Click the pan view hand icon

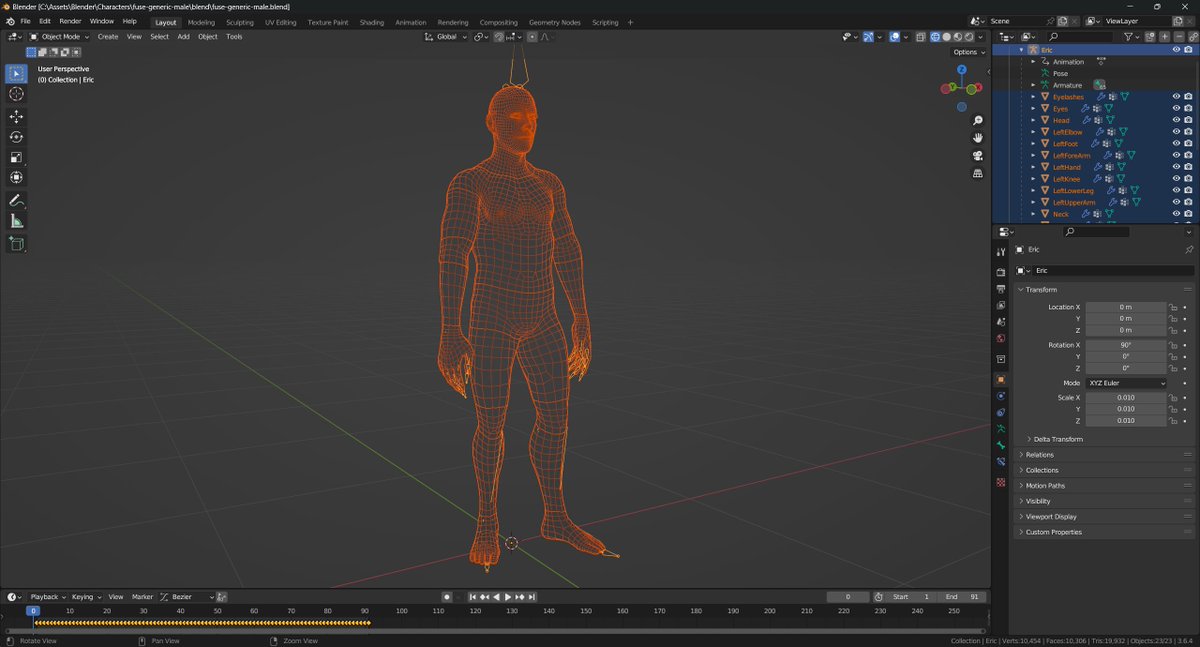(x=978, y=138)
